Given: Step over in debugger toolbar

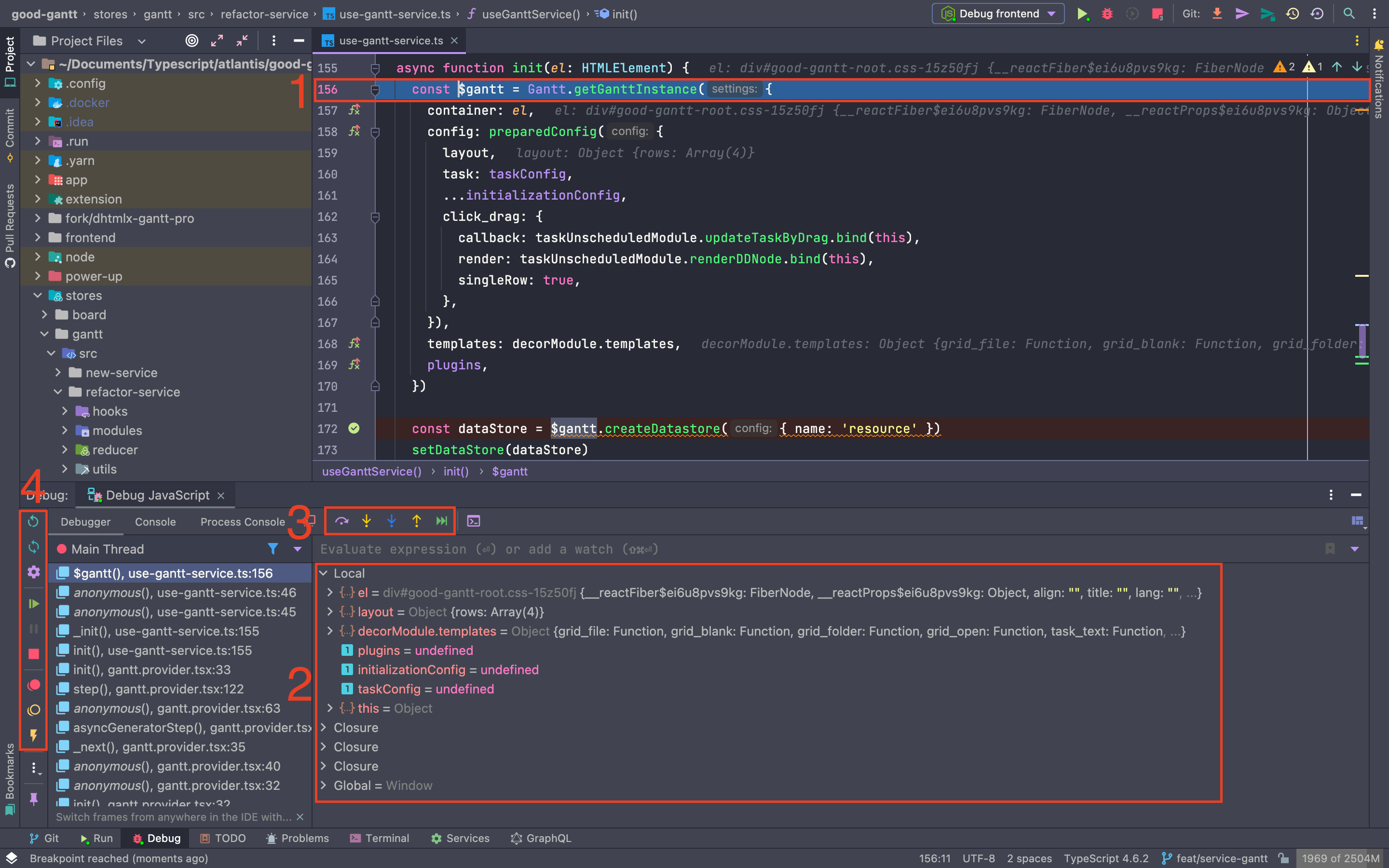Looking at the screenshot, I should (341, 521).
